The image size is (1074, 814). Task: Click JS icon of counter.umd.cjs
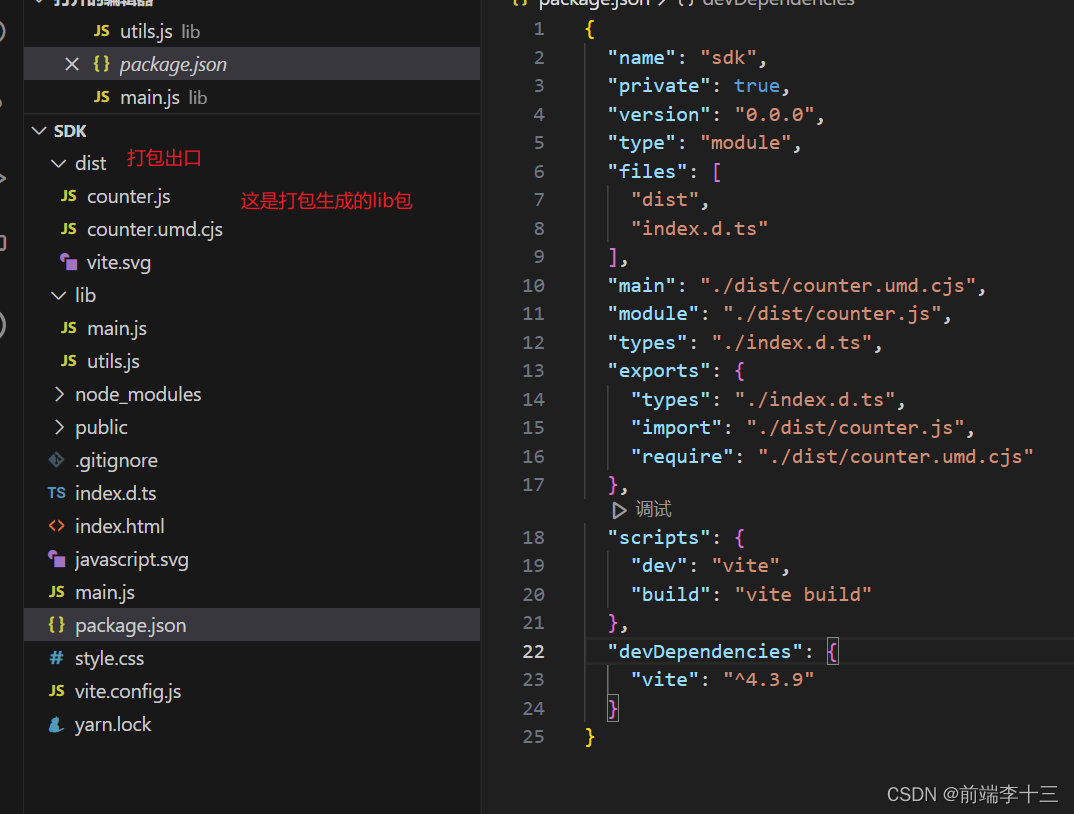(x=68, y=229)
